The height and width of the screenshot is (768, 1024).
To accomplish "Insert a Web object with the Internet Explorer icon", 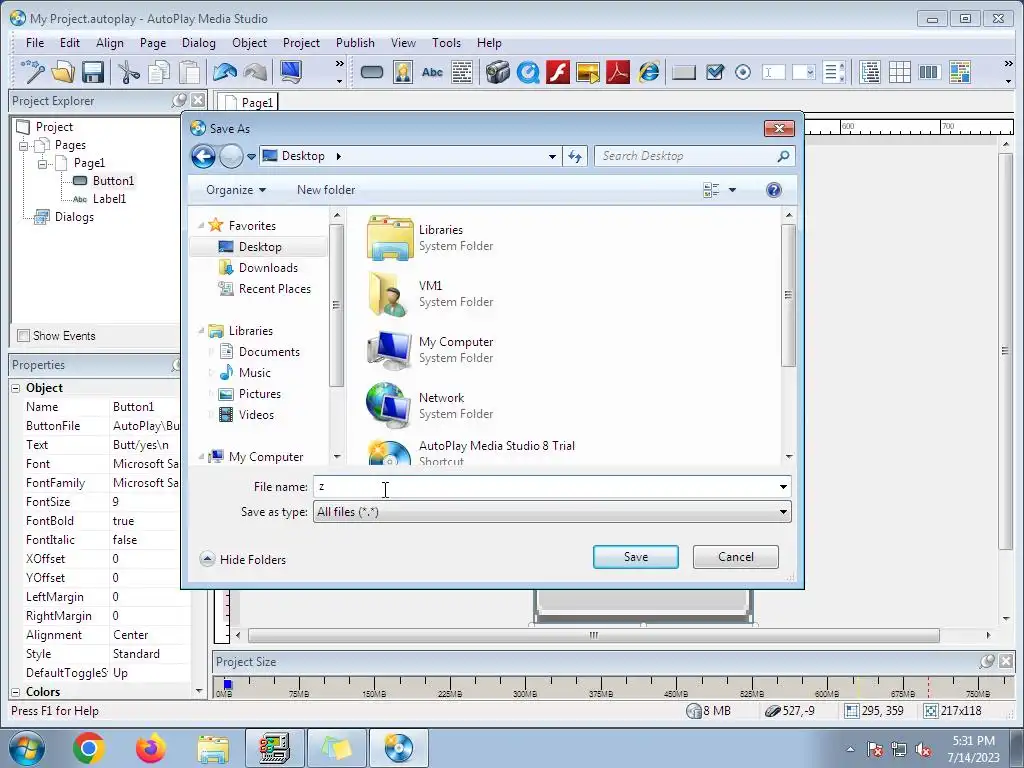I will tap(648, 72).
